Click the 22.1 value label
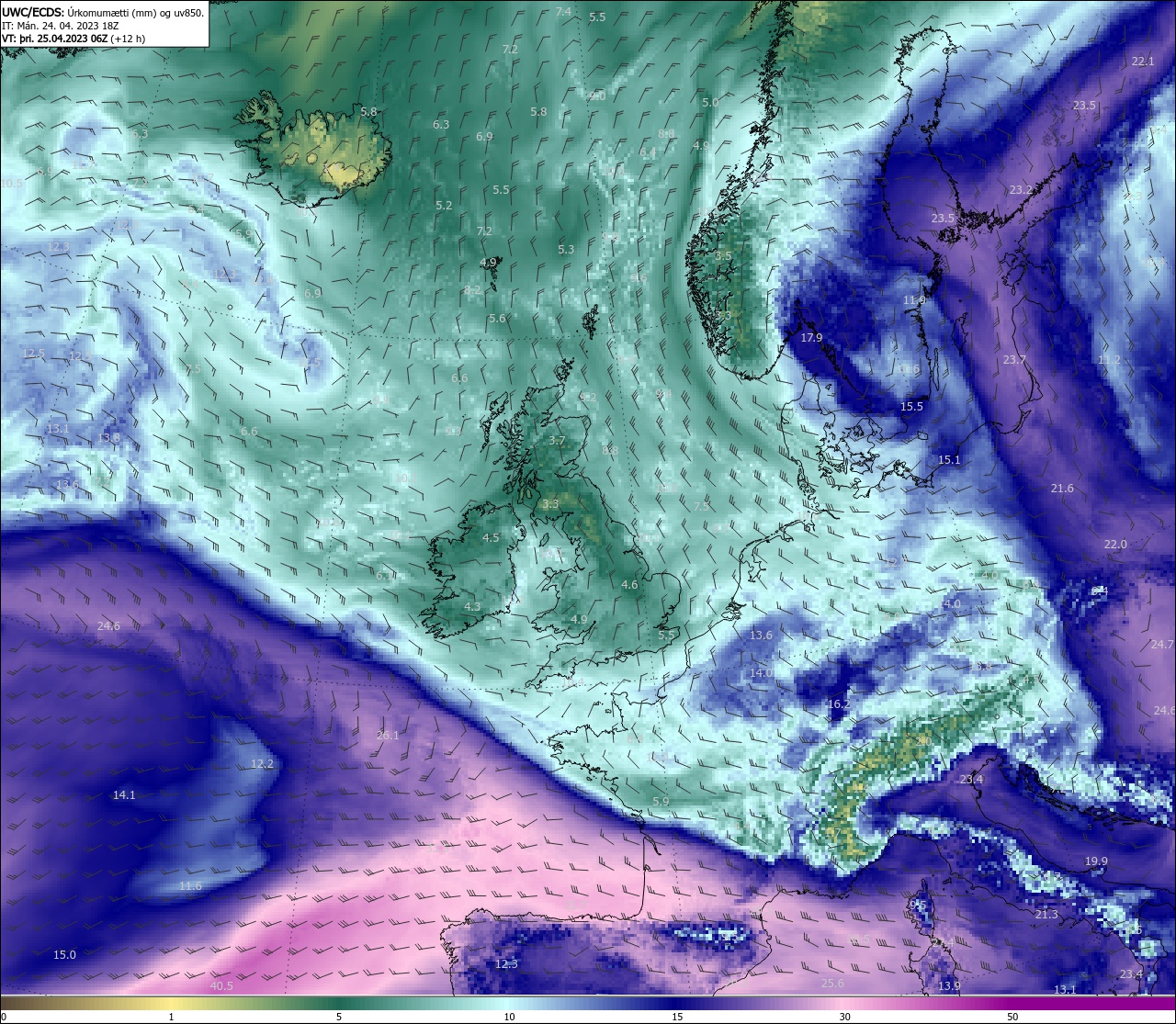 [1143, 62]
